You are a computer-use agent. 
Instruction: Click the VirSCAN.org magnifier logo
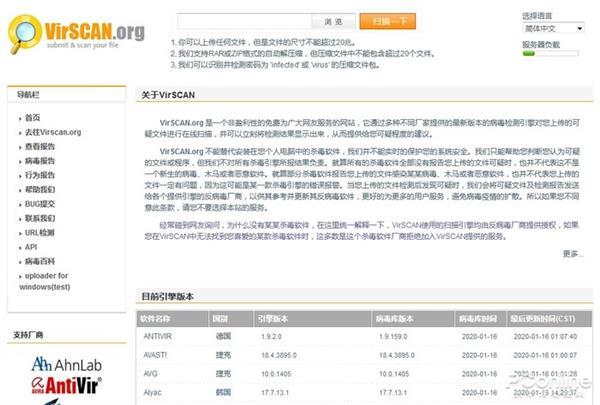coord(76,34)
